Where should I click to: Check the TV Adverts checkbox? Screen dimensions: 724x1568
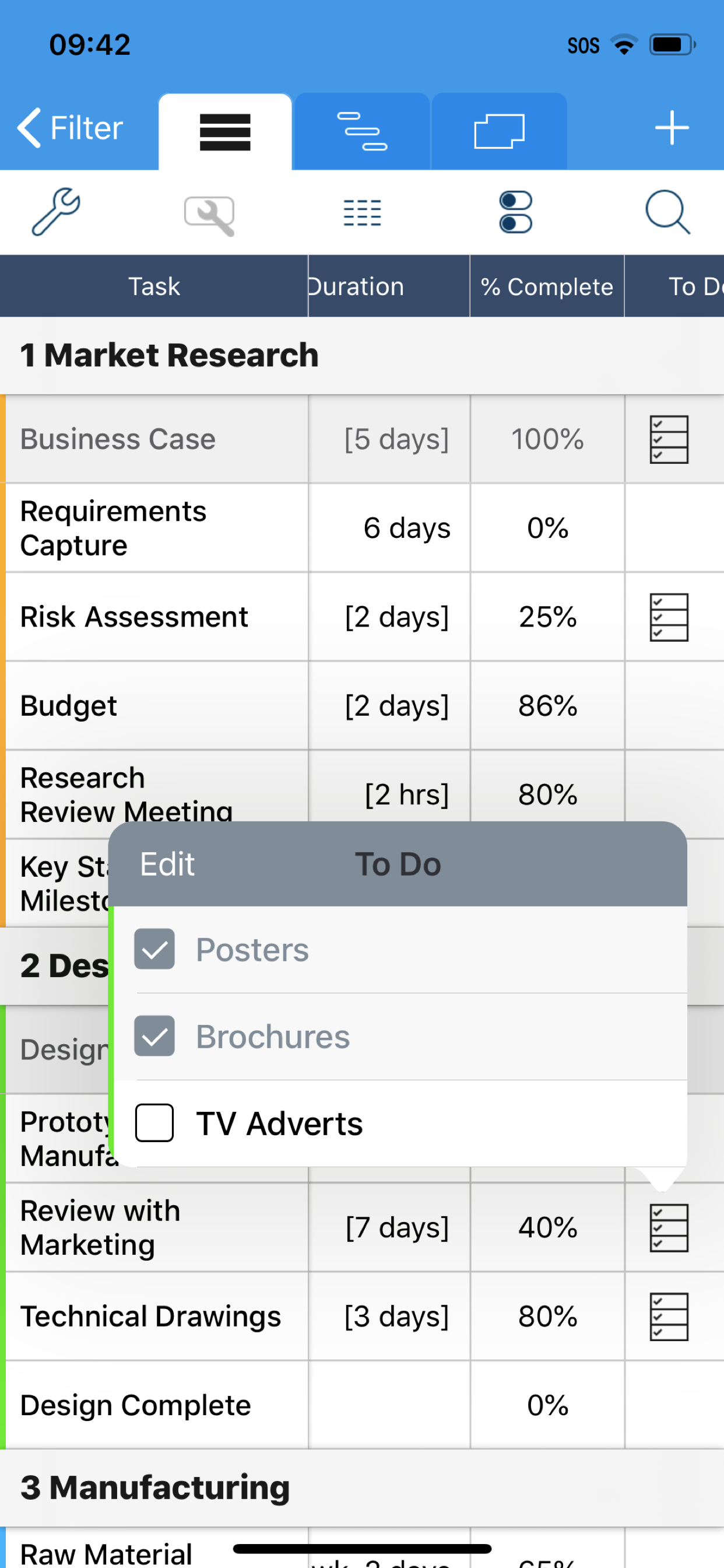(154, 1123)
